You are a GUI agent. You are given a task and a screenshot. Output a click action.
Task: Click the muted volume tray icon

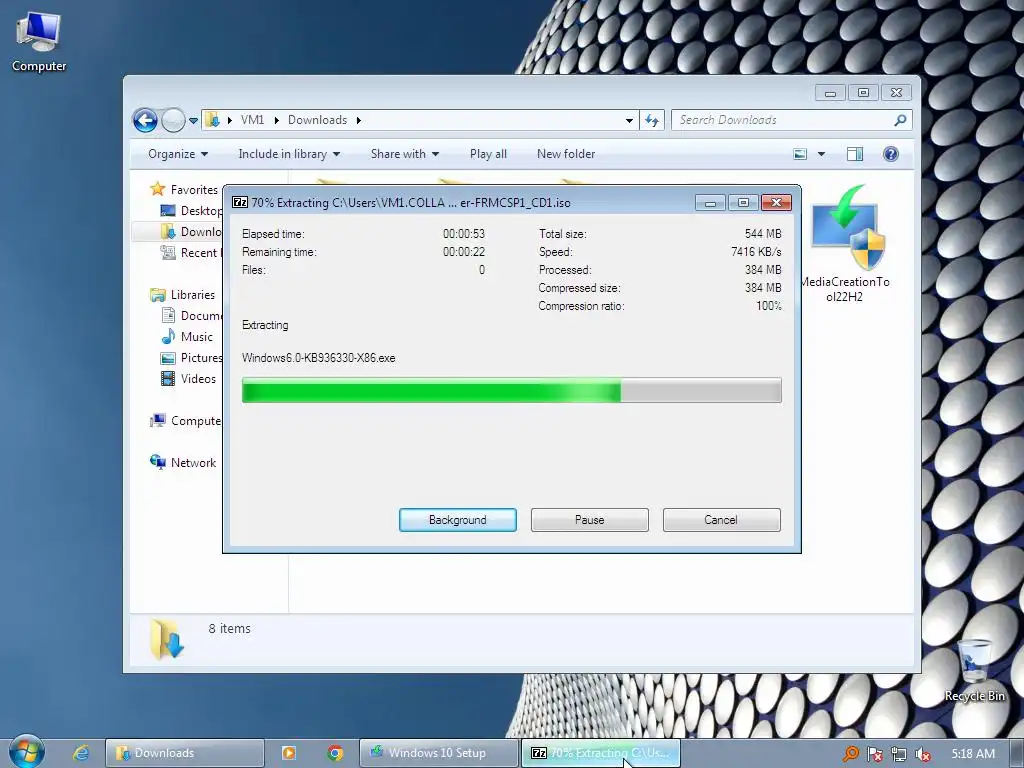click(x=923, y=754)
